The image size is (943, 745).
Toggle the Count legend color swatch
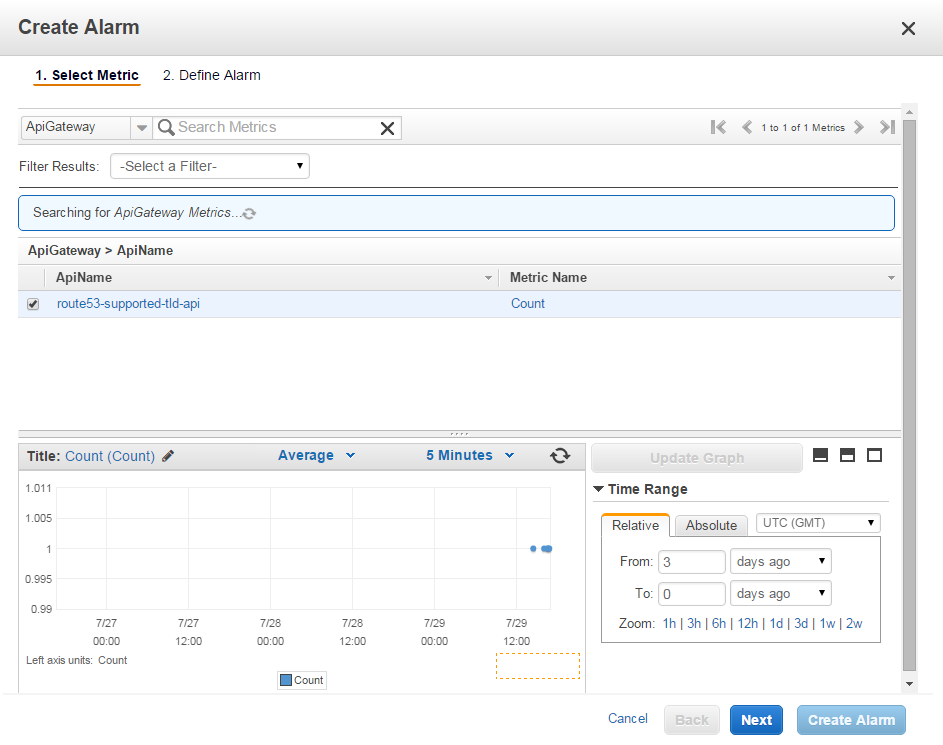(x=286, y=680)
